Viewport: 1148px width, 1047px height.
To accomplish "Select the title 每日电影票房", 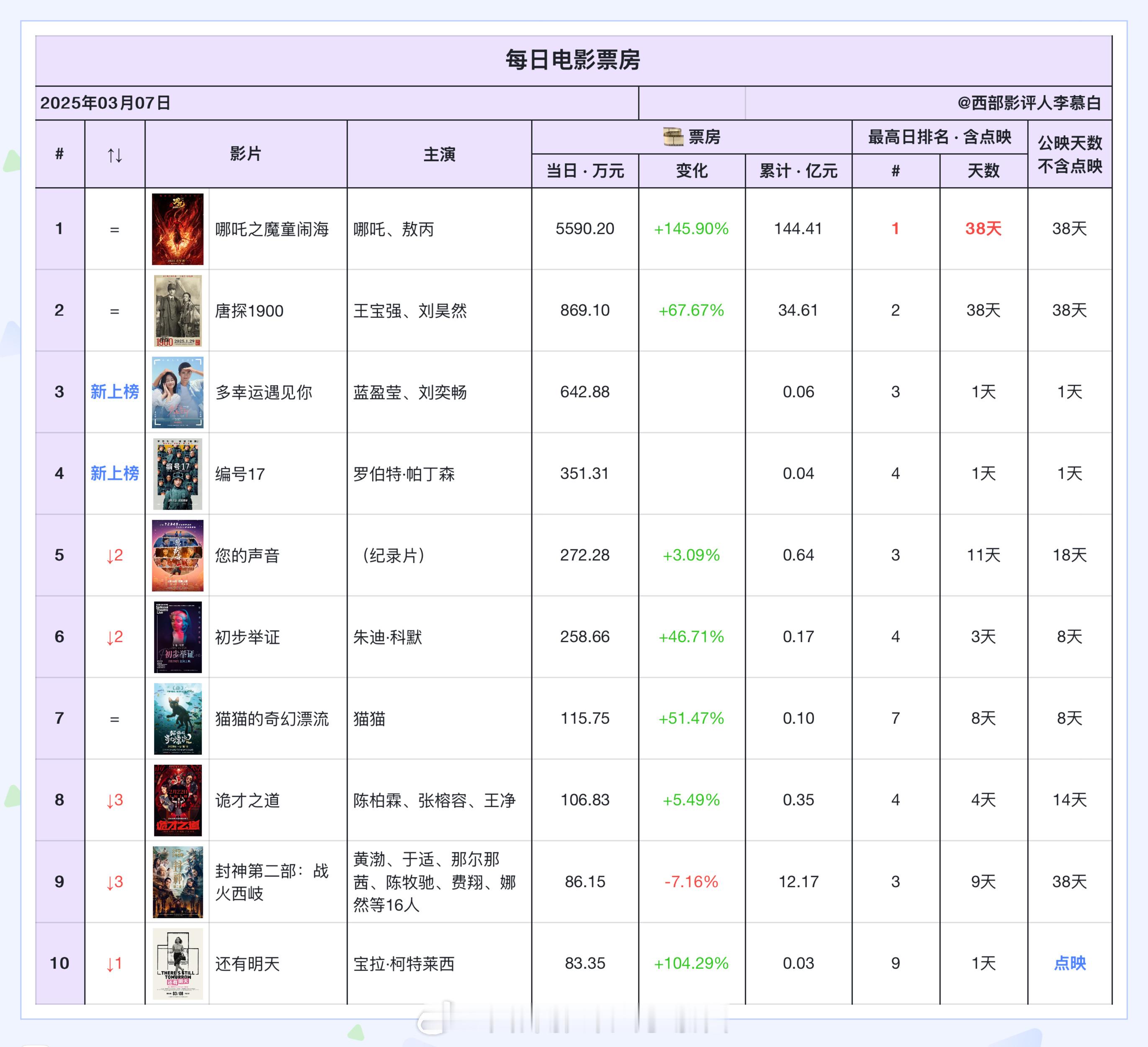I will pyautogui.click(x=573, y=60).
